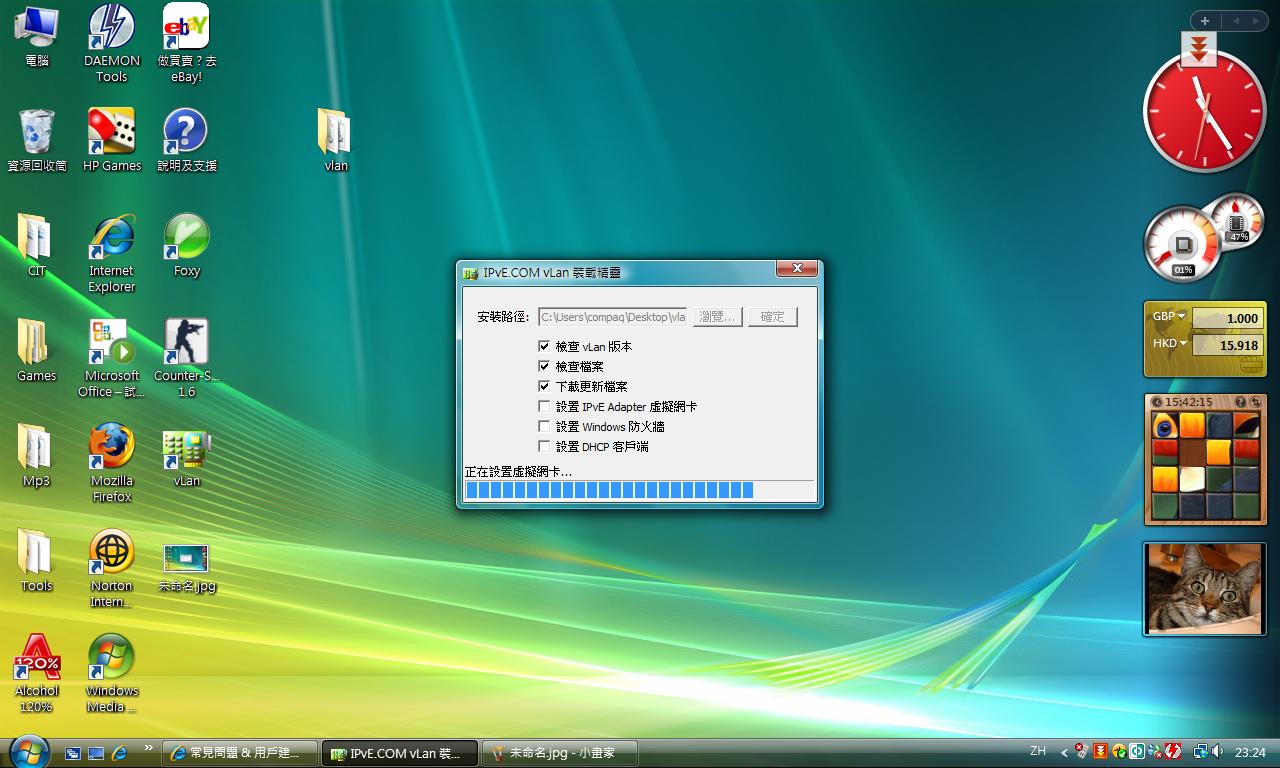Toggle the 檢查 vLan 版本 checkbox
1280x768 pixels.
coord(544,346)
